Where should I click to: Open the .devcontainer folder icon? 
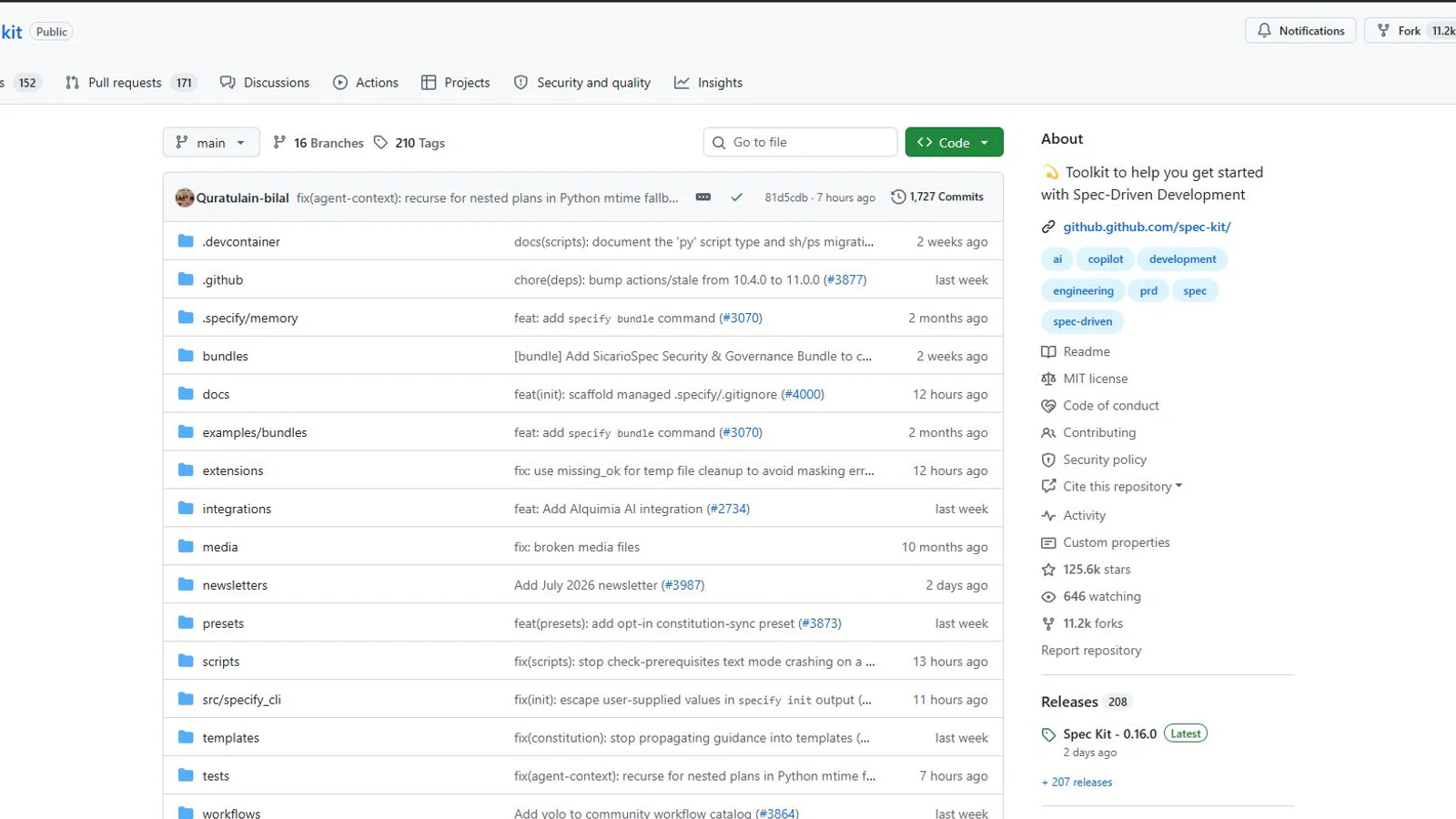point(186,241)
